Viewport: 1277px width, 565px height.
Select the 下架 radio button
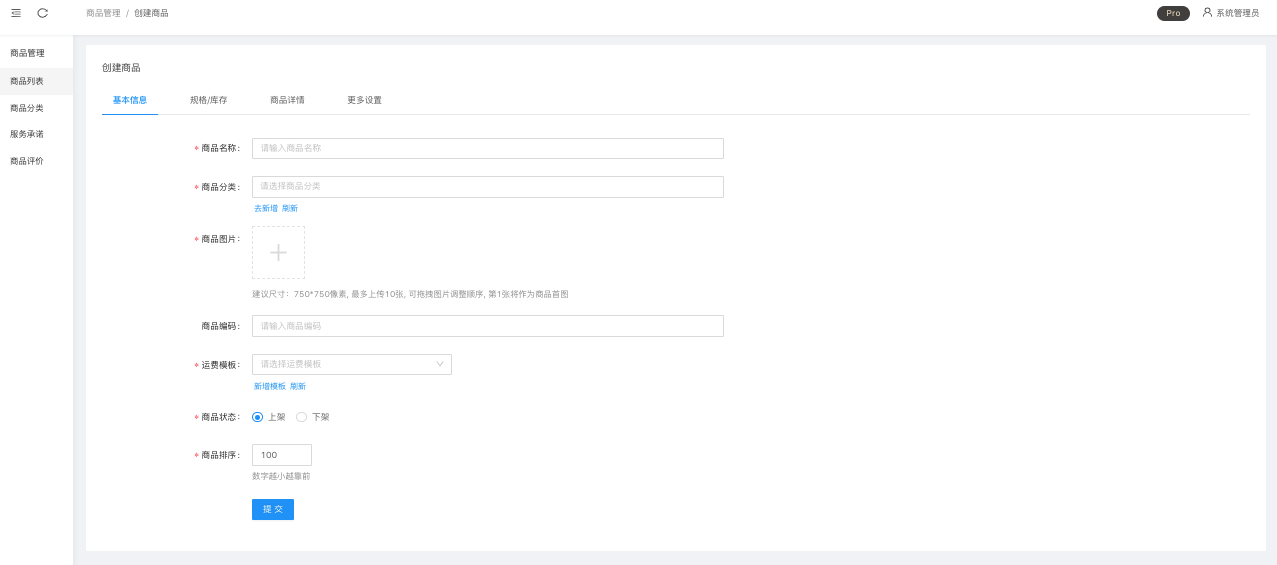302,417
